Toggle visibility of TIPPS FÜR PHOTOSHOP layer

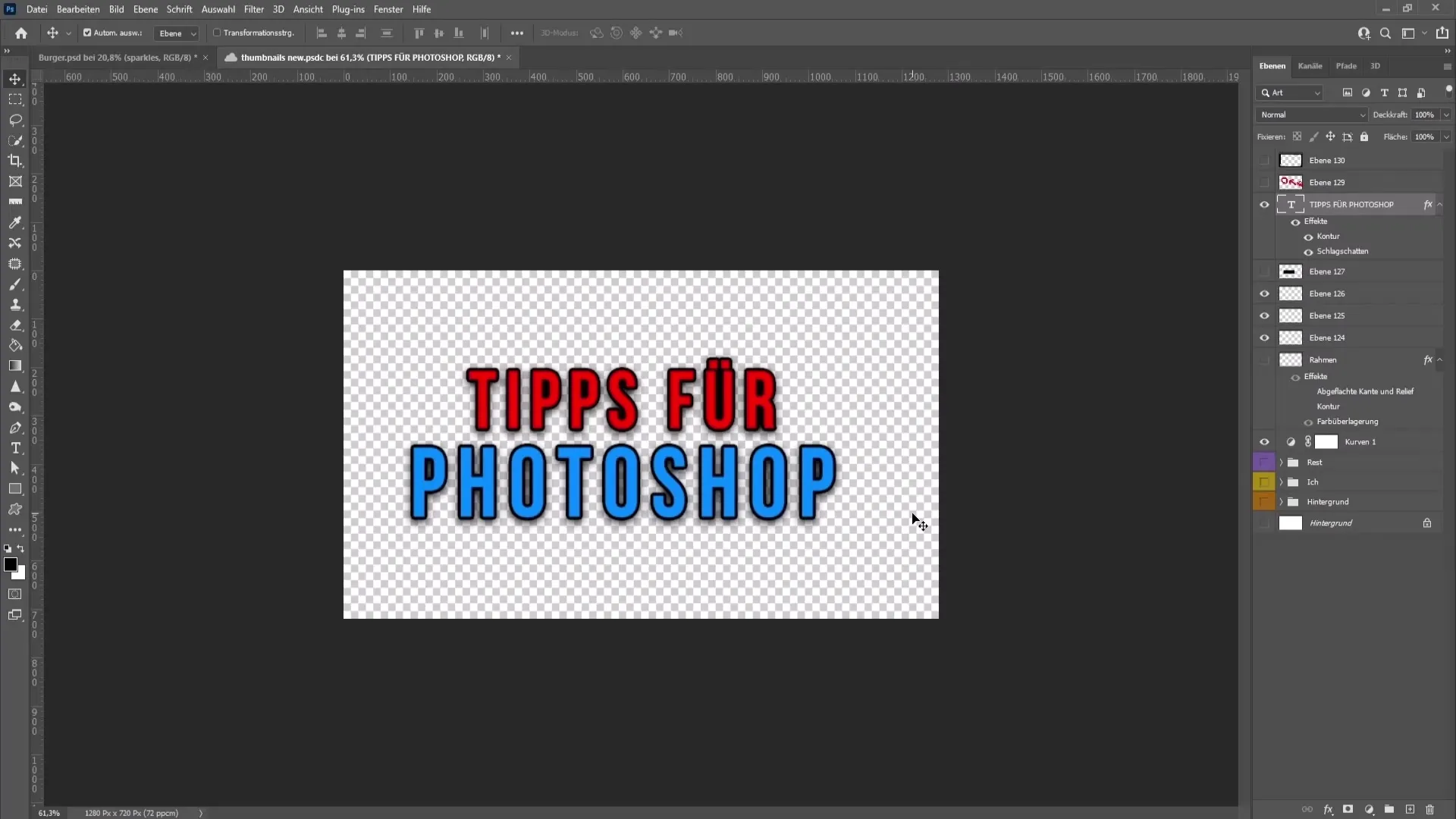point(1264,204)
